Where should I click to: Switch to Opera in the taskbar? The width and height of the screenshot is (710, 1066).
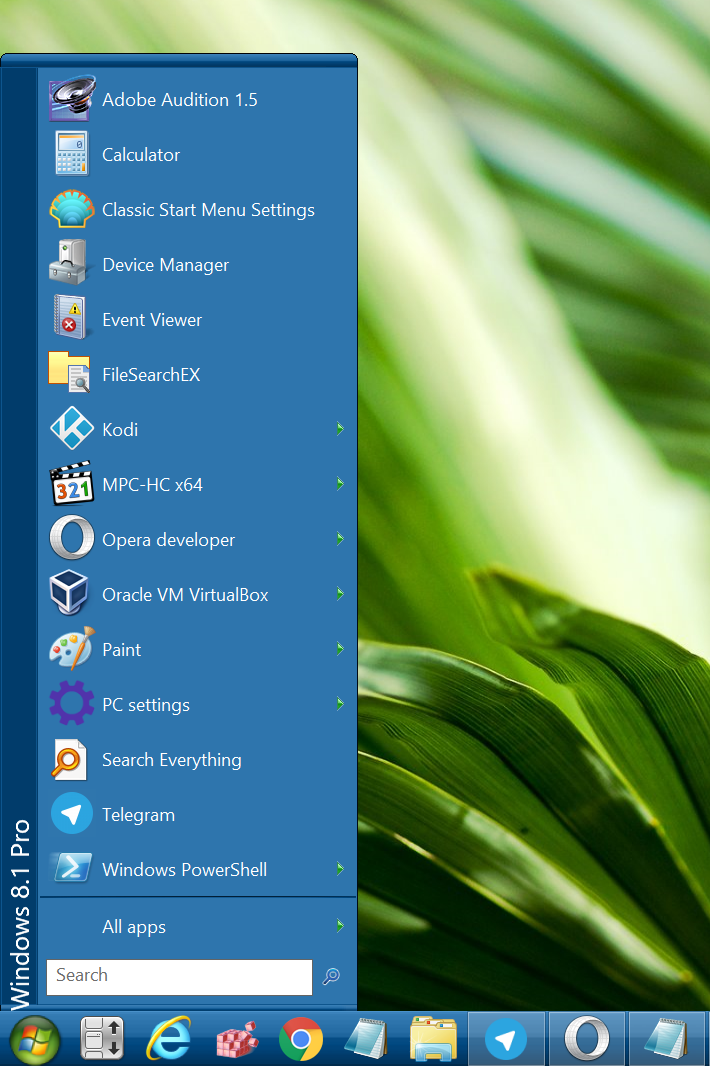[587, 1039]
